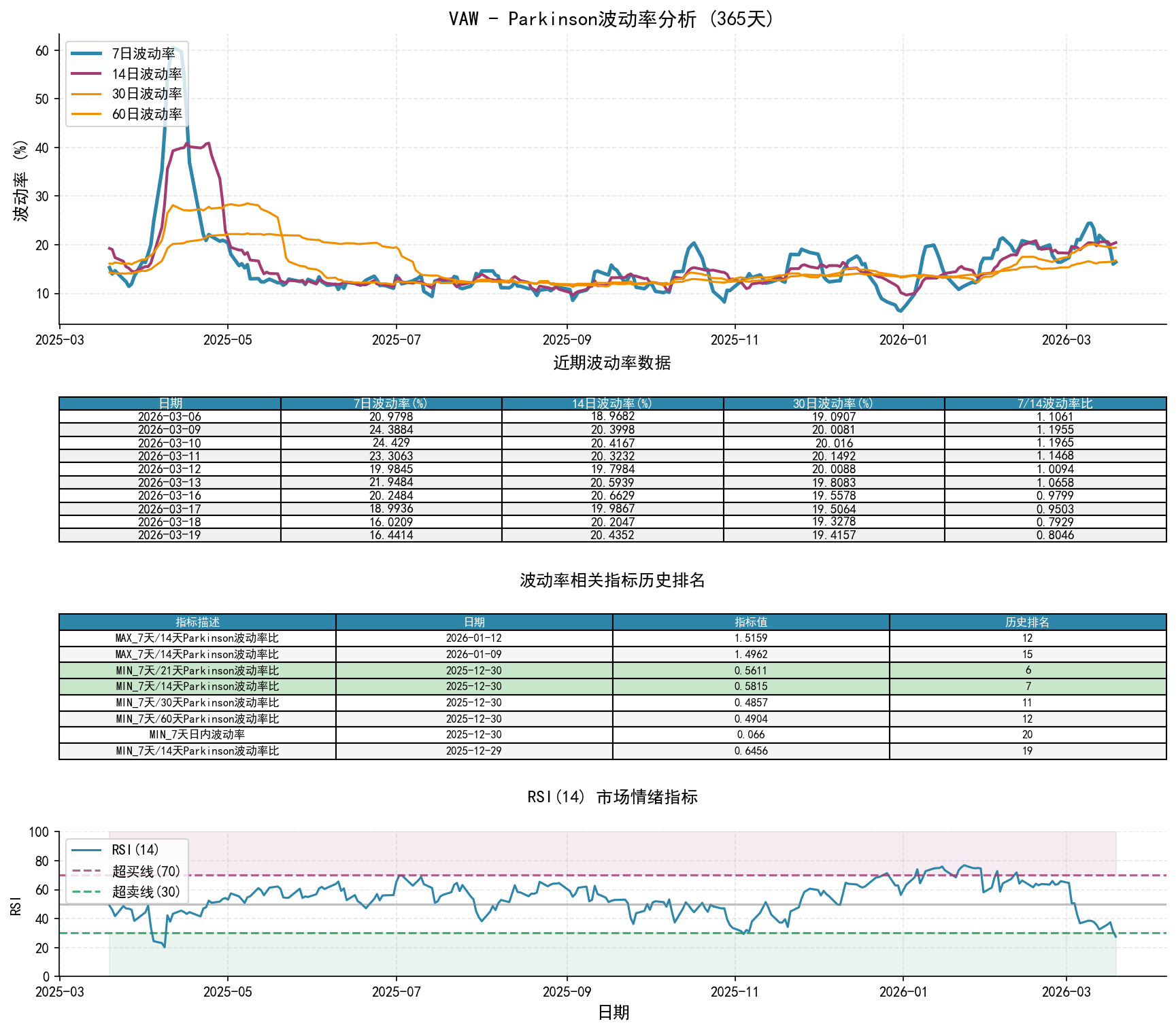Click the 2026-01 tick on the RSI chart axis

click(x=903, y=991)
